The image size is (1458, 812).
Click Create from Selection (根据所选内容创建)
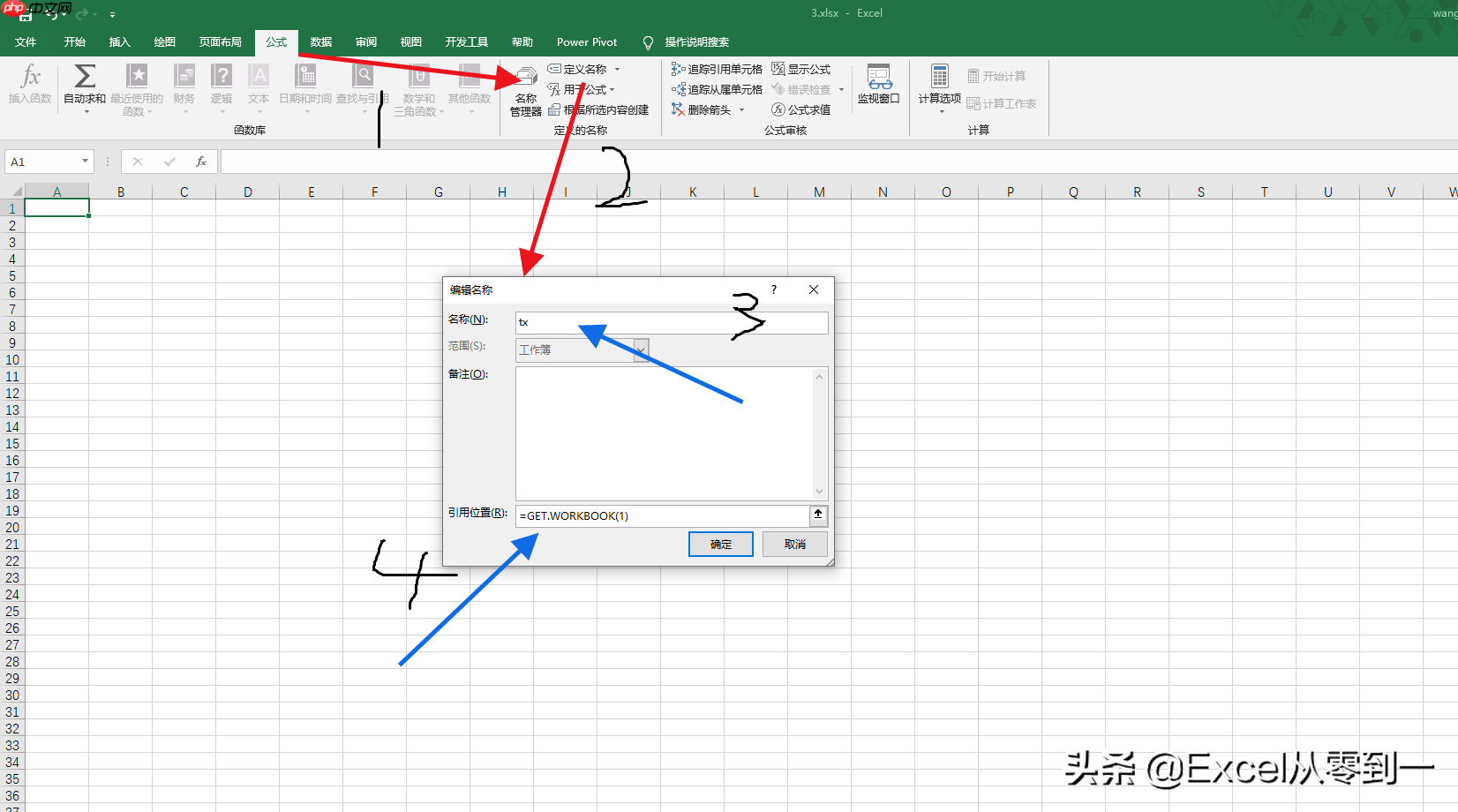click(x=598, y=109)
